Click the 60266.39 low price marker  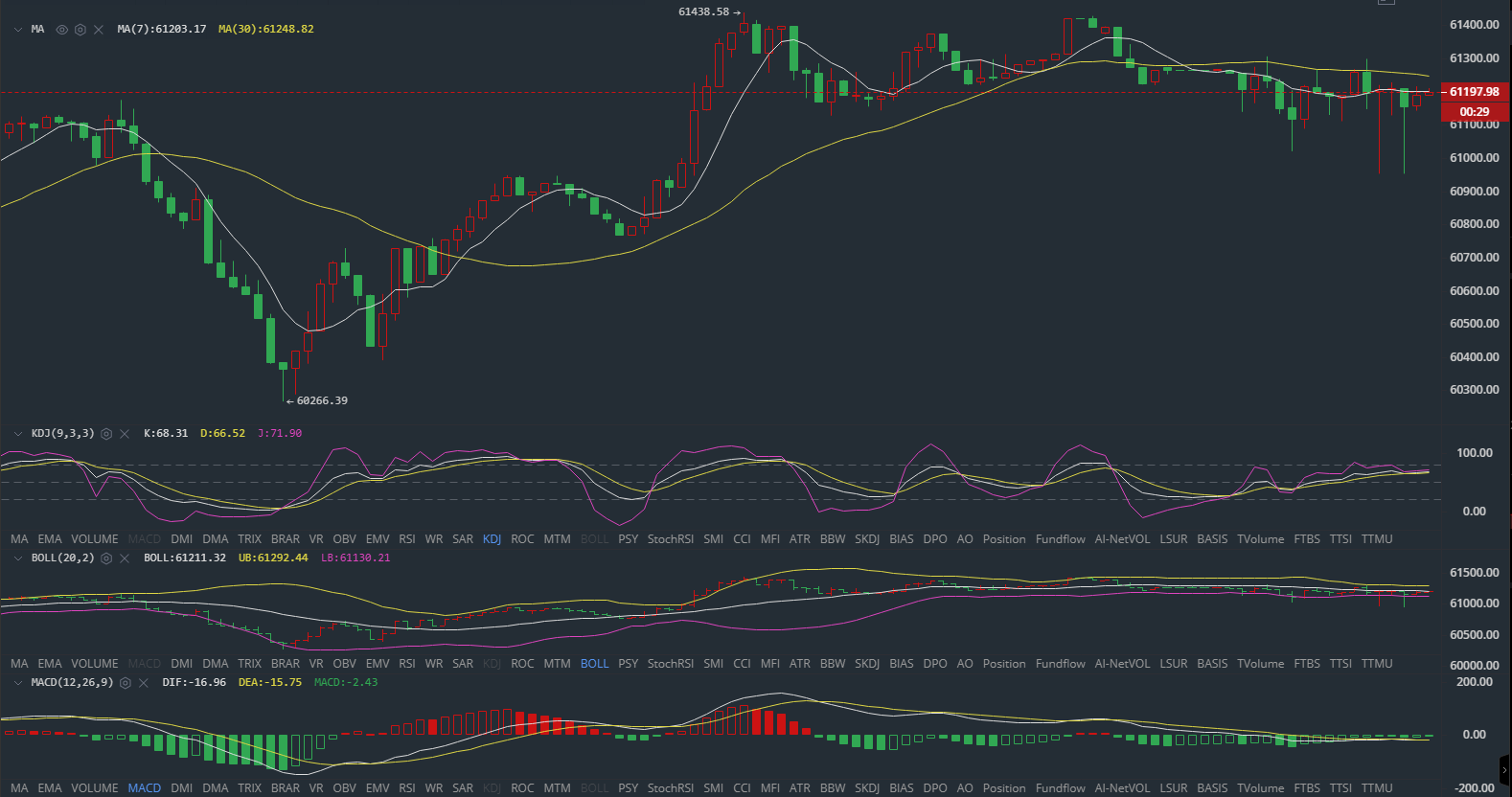pyautogui.click(x=322, y=401)
